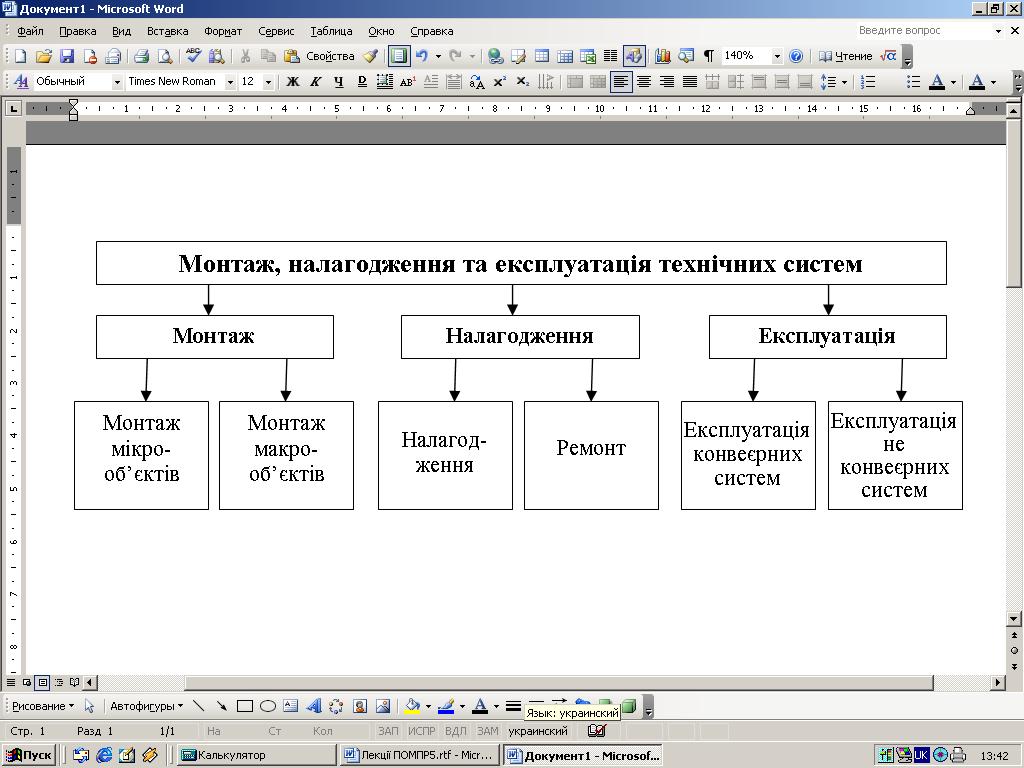The height and width of the screenshot is (768, 1024).
Task: Open the Правка menu
Action: (78, 31)
